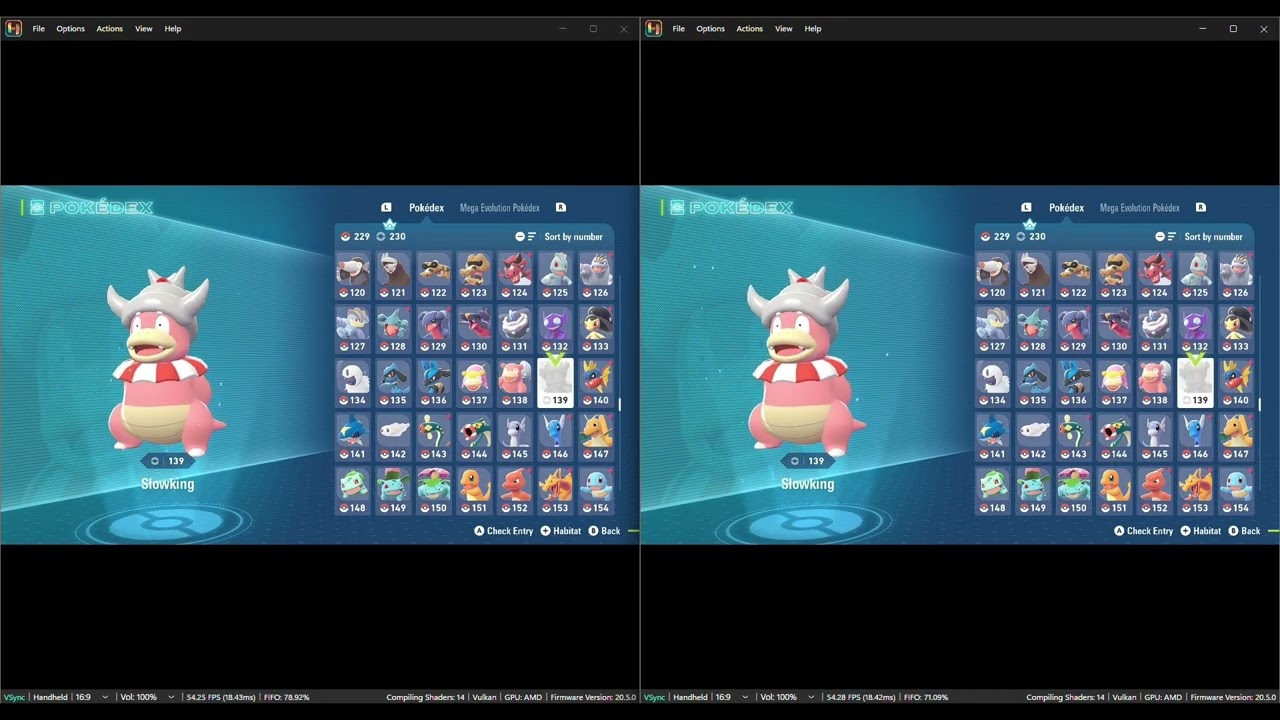Screen dimensions: 1280x720
Task: Select Pokédex tab in left window
Action: [x=426, y=208]
